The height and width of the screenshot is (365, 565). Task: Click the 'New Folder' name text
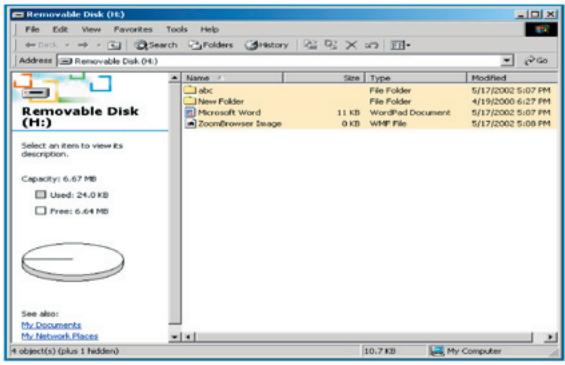pyautogui.click(x=221, y=101)
